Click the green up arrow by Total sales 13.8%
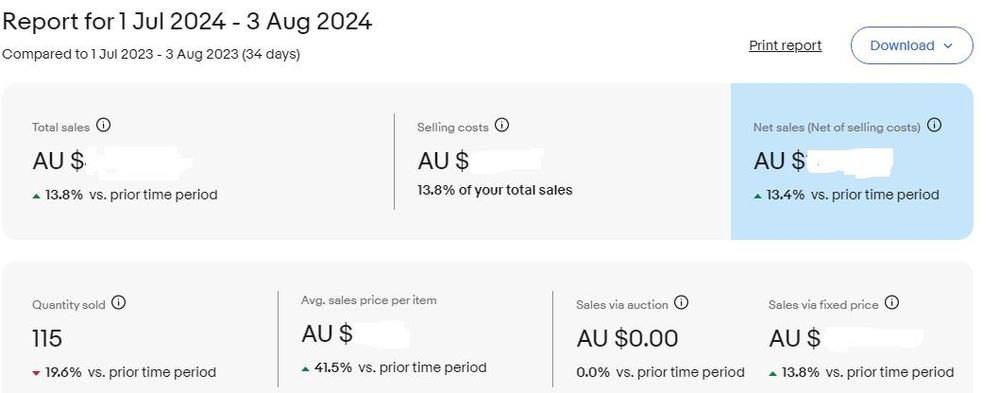This screenshot has width=999, height=393. point(36,196)
